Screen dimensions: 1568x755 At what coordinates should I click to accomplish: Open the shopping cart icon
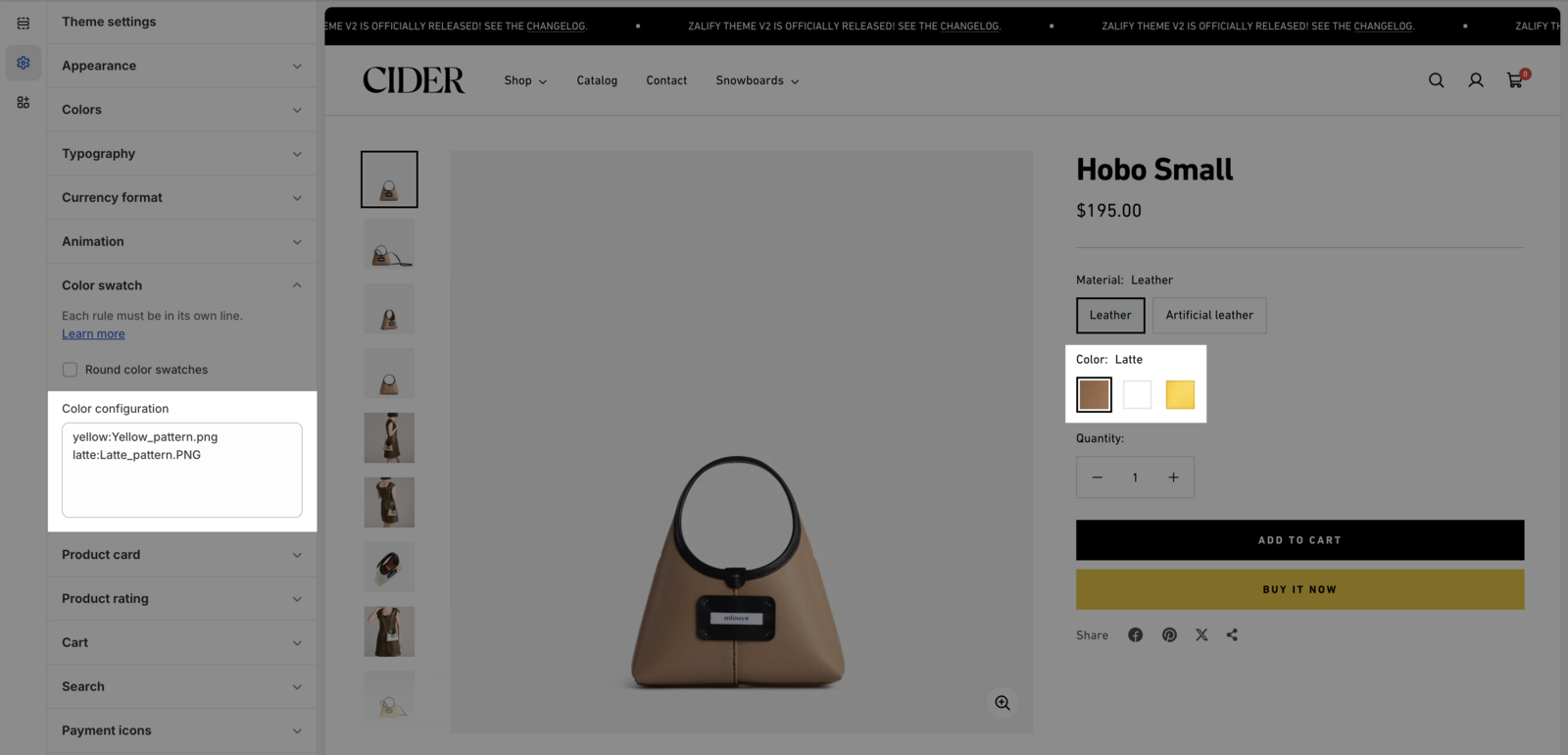[x=1516, y=79]
